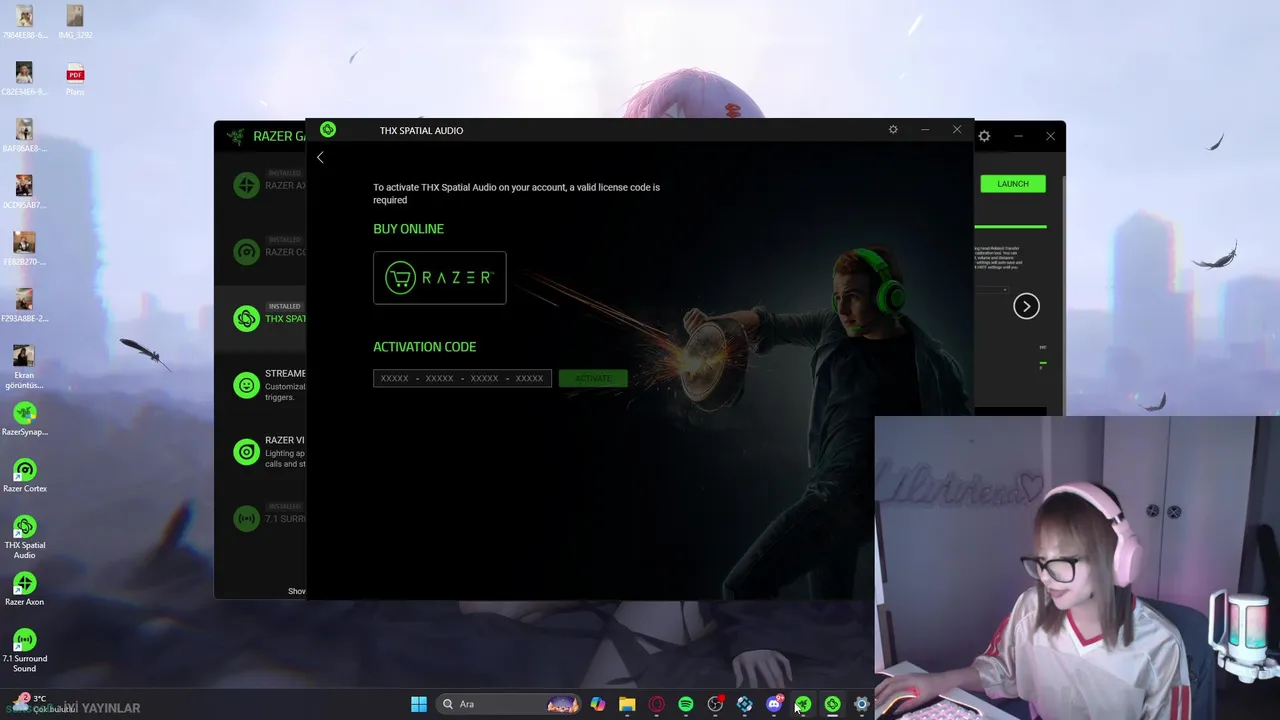Screen dimensions: 1280x720
Task: Open OBS Studio from the taskbar
Action: click(715, 704)
